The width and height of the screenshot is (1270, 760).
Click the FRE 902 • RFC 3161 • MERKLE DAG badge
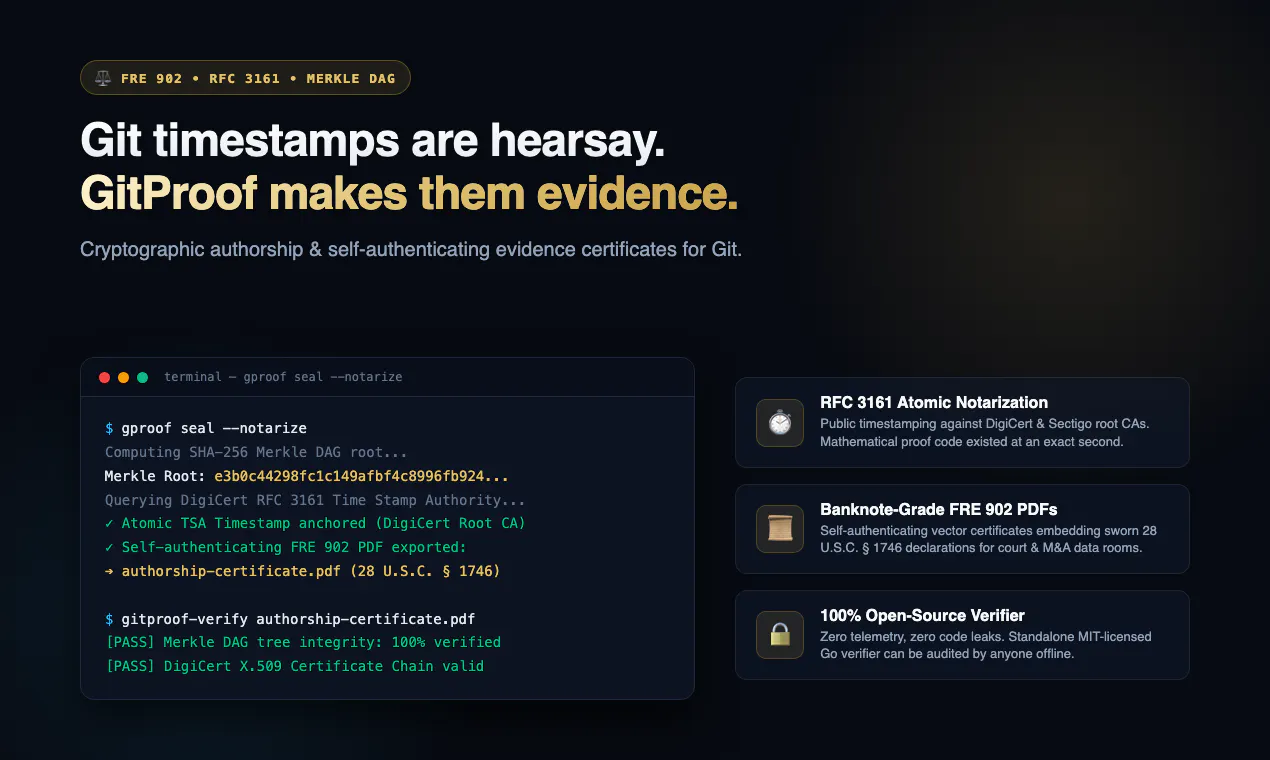245,78
